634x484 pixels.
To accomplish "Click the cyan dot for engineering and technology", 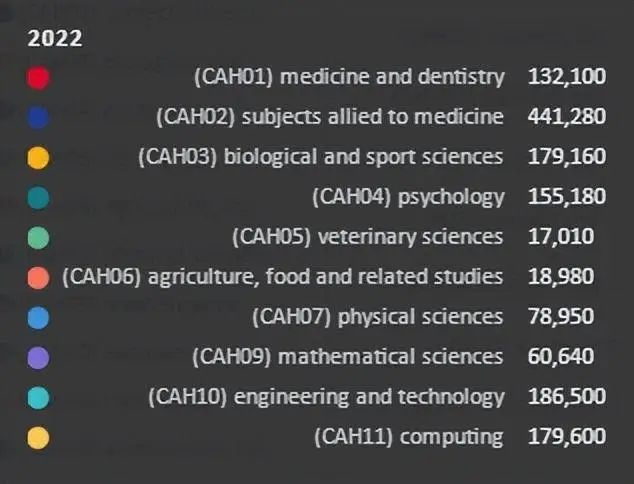I will coord(38,398).
